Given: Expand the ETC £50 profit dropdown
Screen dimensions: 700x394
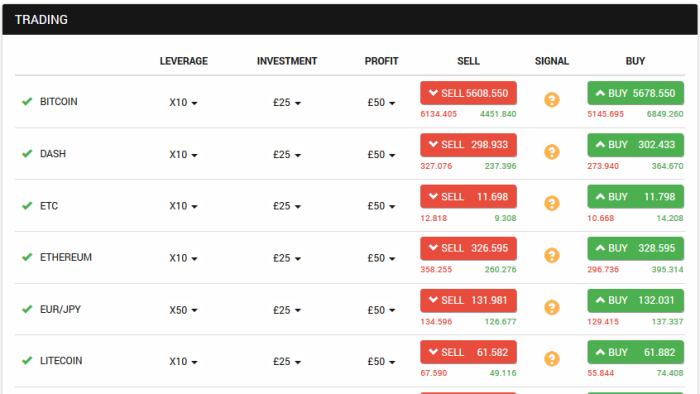Looking at the screenshot, I should click(x=381, y=206).
